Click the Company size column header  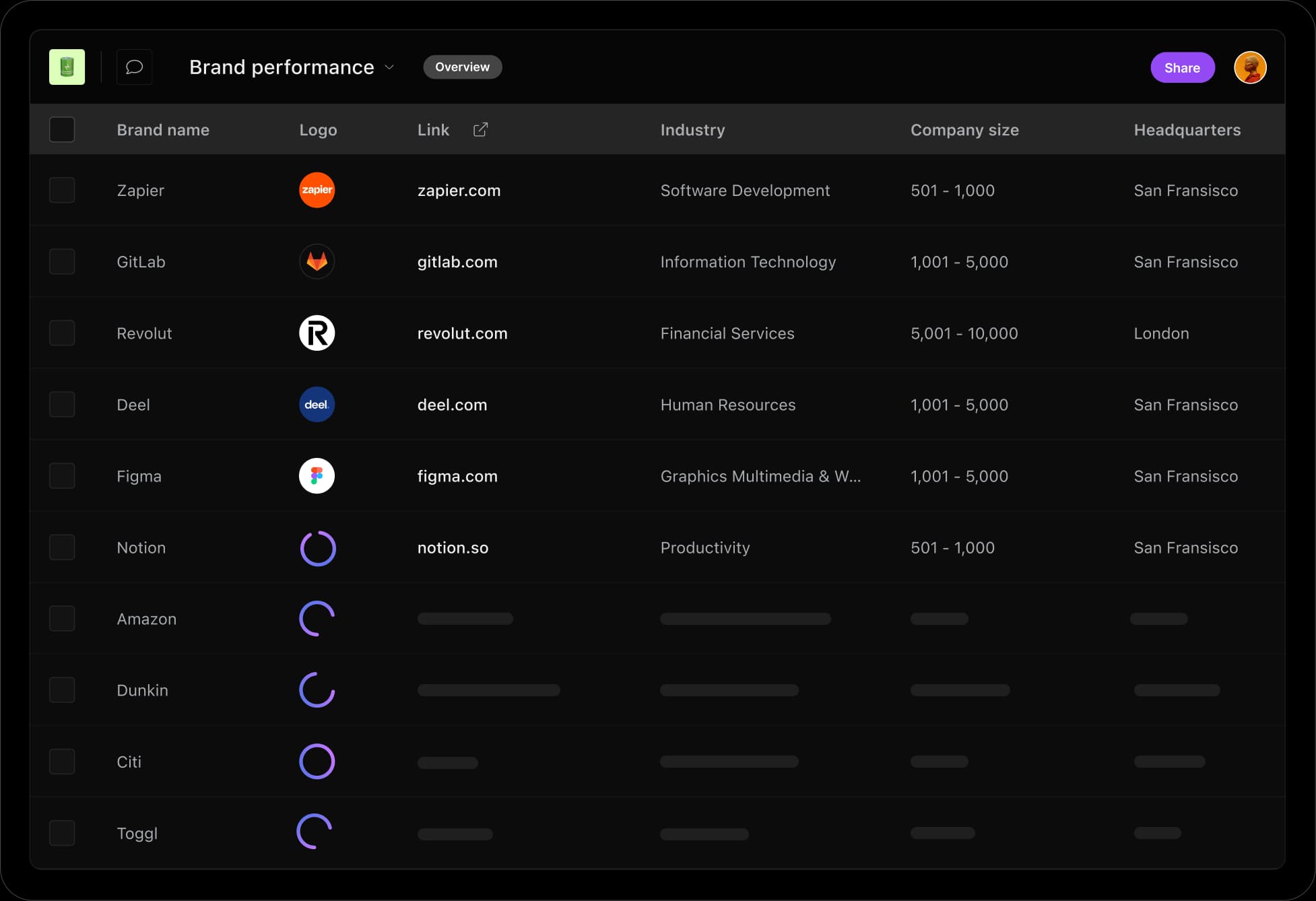click(964, 130)
